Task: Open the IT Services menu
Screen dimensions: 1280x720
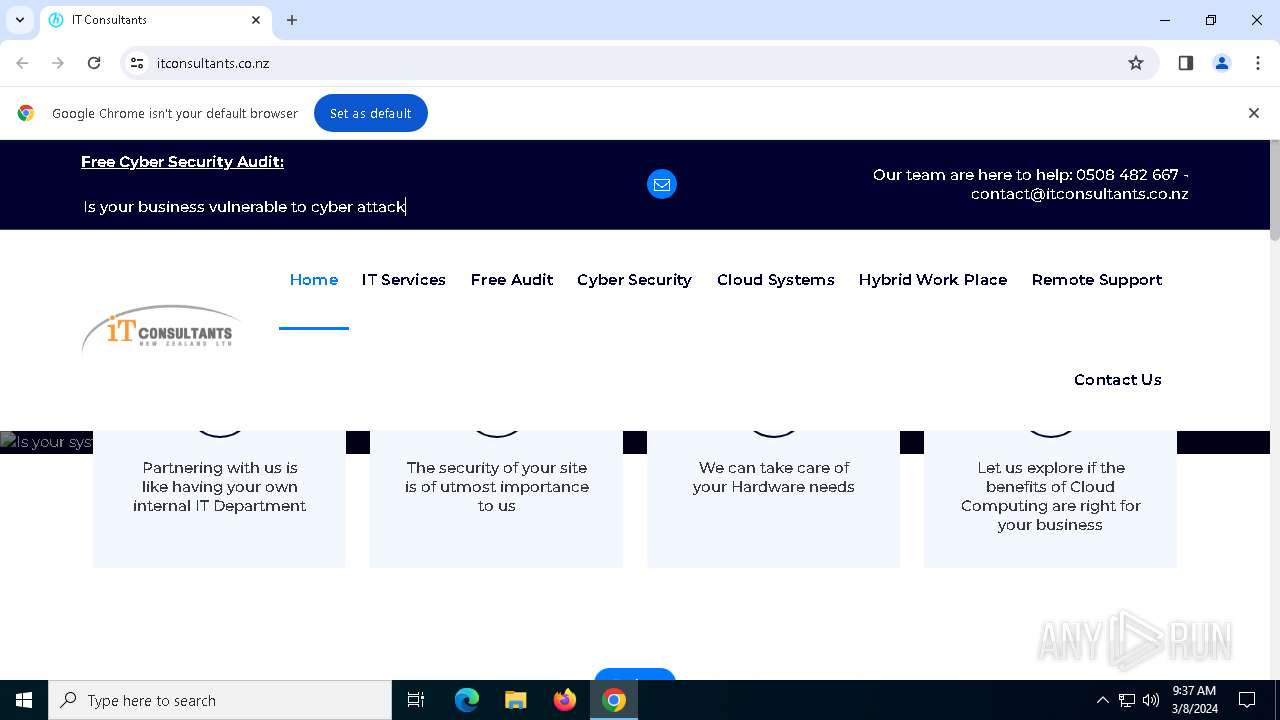Action: pyautogui.click(x=404, y=280)
